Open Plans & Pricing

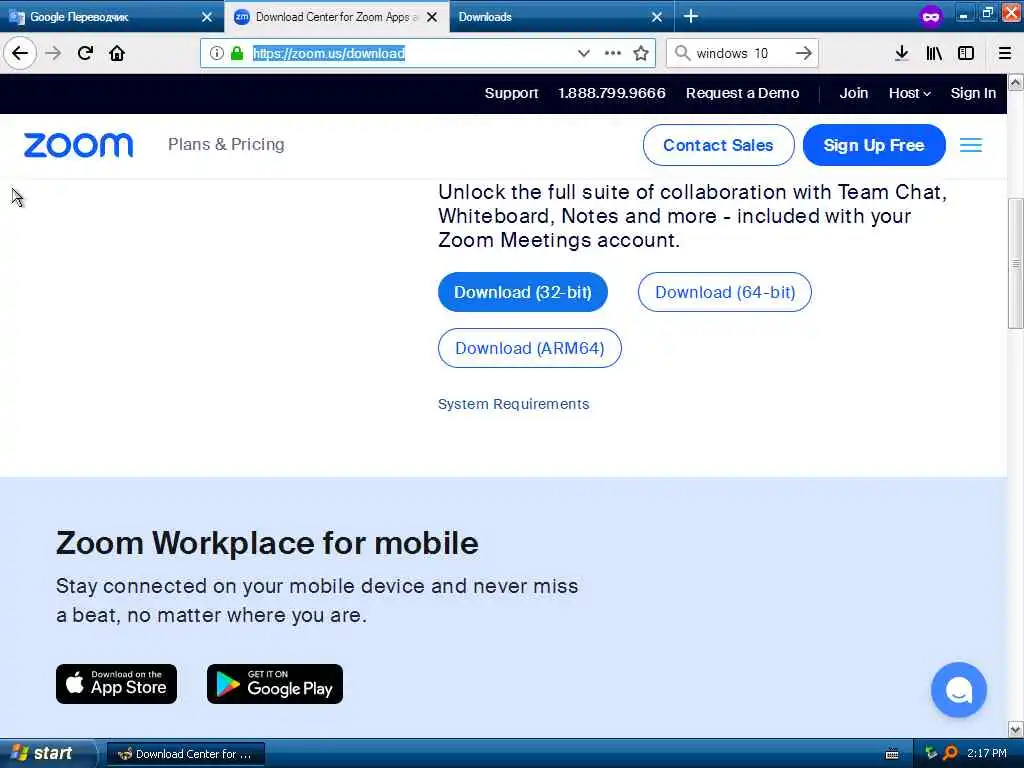click(x=226, y=144)
